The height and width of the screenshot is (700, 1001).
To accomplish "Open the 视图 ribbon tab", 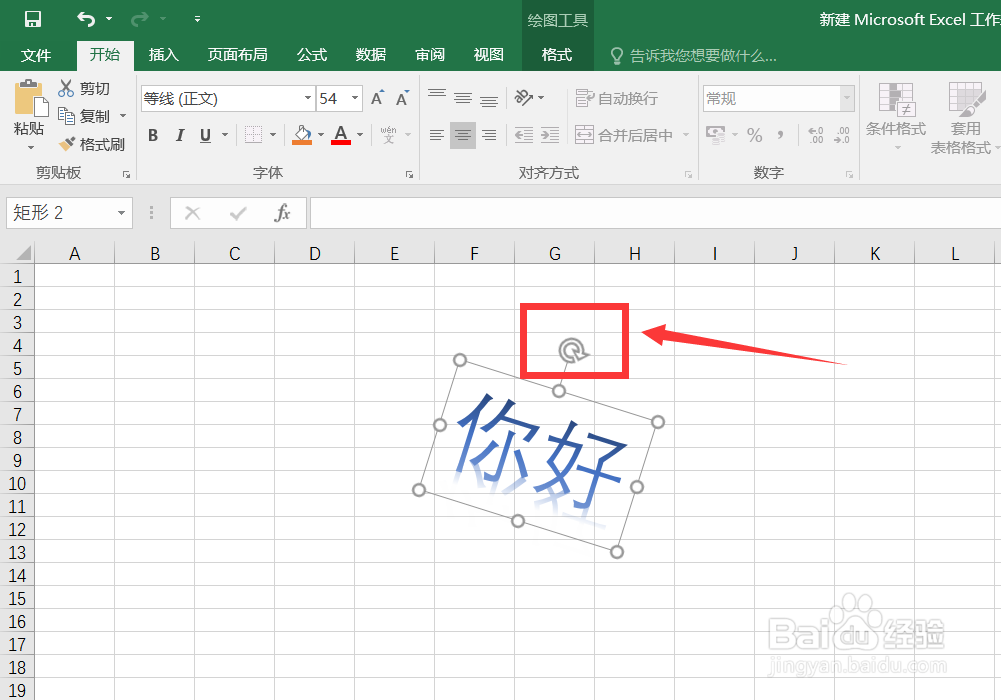I will click(488, 55).
